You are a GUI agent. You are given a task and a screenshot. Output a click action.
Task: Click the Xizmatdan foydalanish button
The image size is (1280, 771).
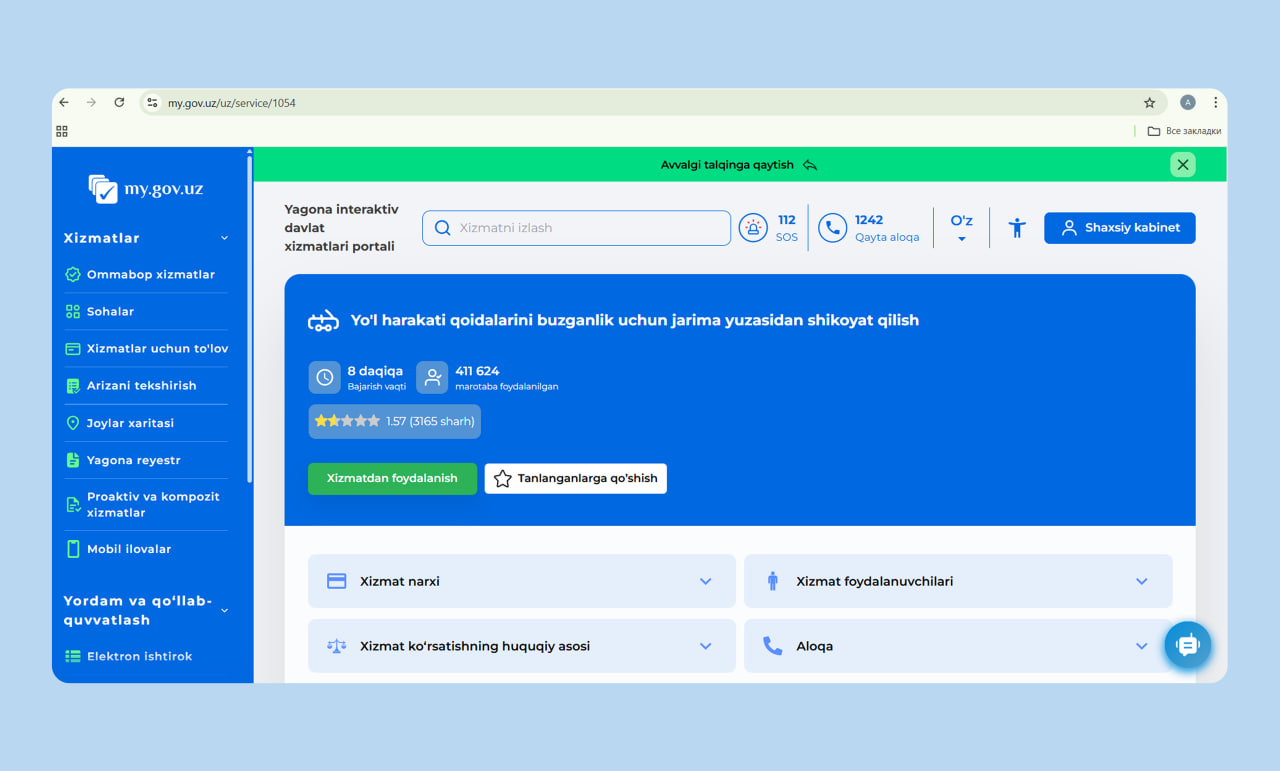[x=392, y=478]
